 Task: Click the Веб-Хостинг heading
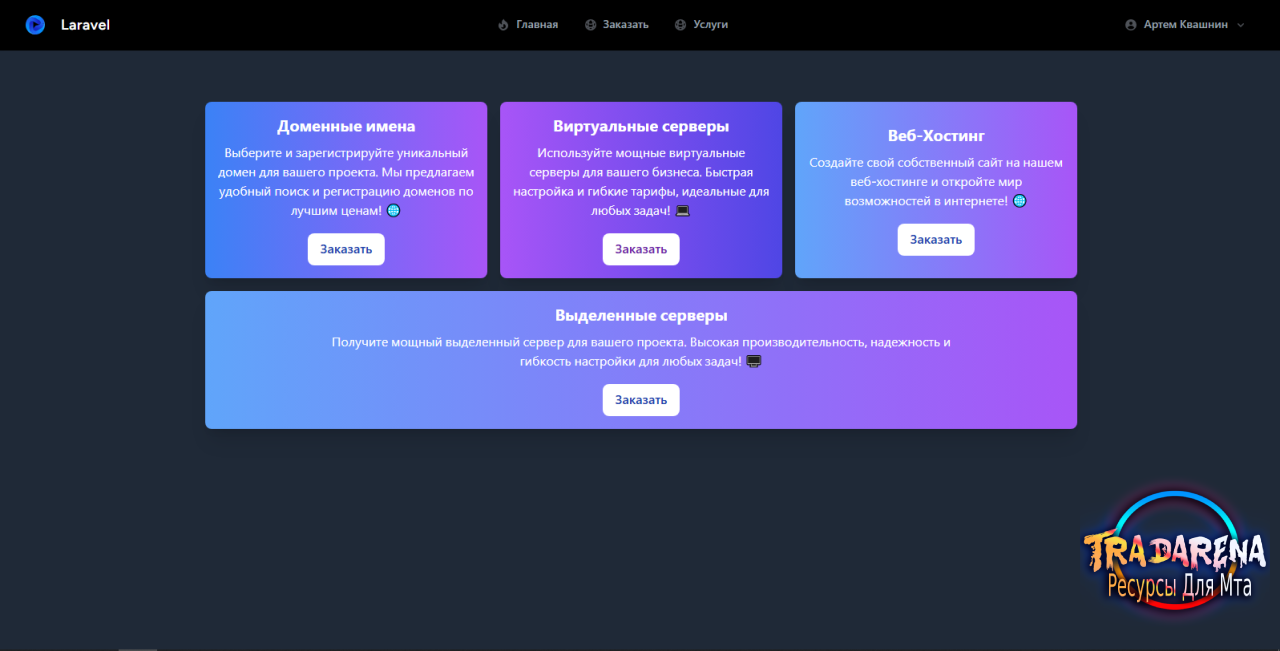[x=936, y=136]
